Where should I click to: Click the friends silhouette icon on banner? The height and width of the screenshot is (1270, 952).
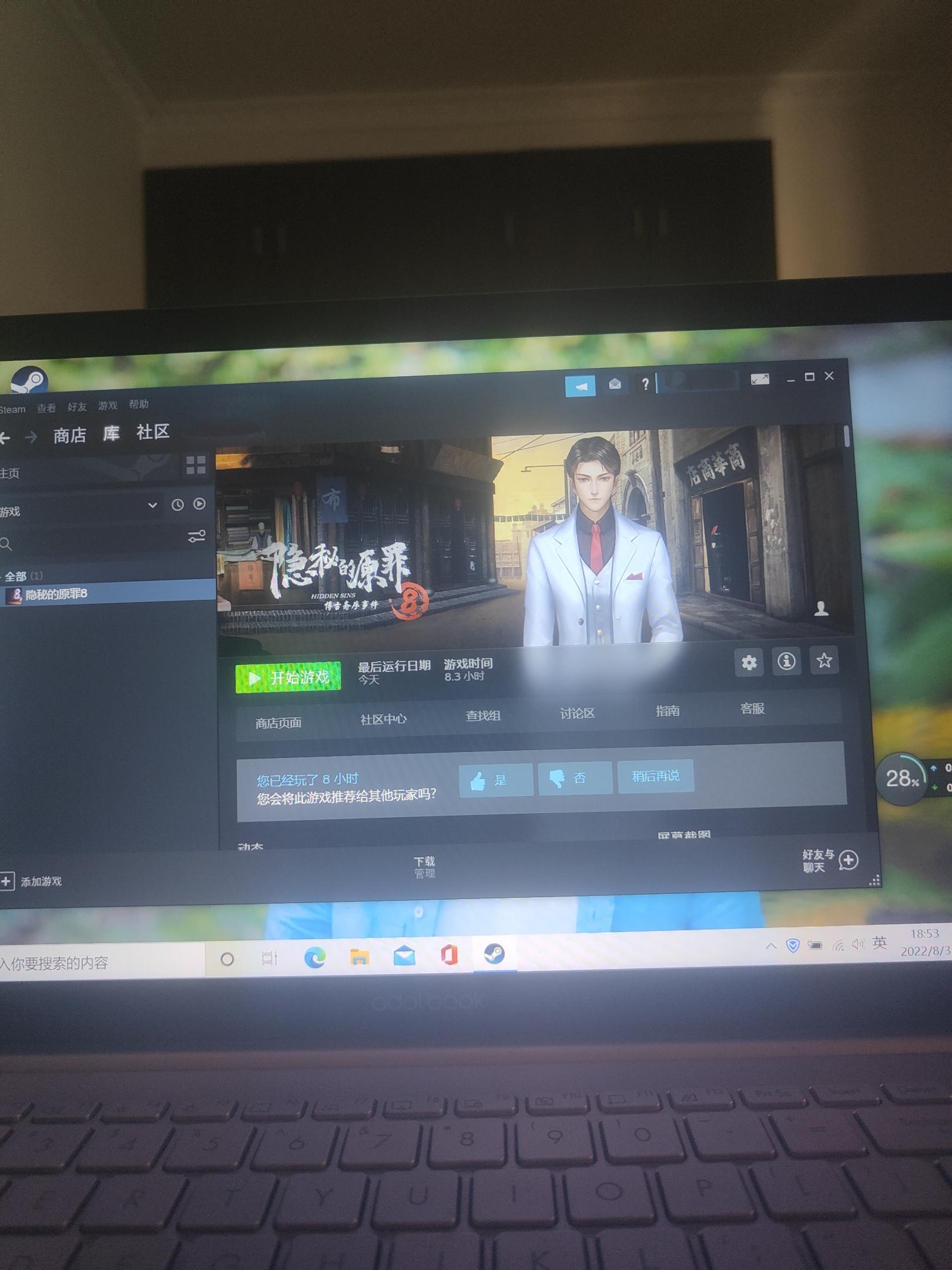click(821, 608)
